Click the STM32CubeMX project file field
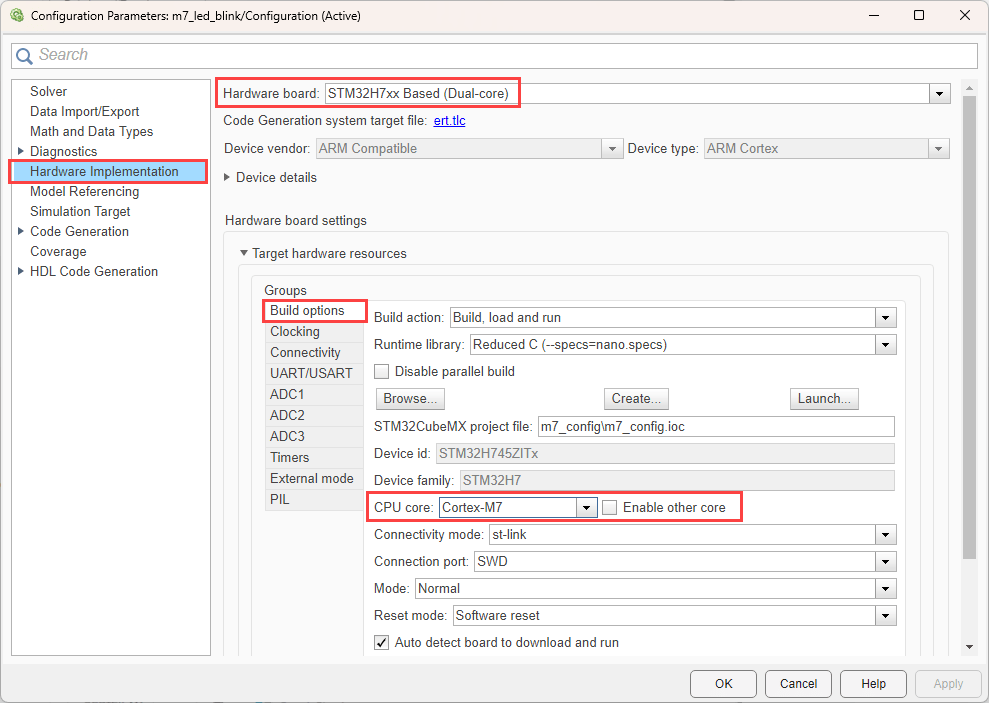Viewport: 989px width, 703px height. point(715,426)
